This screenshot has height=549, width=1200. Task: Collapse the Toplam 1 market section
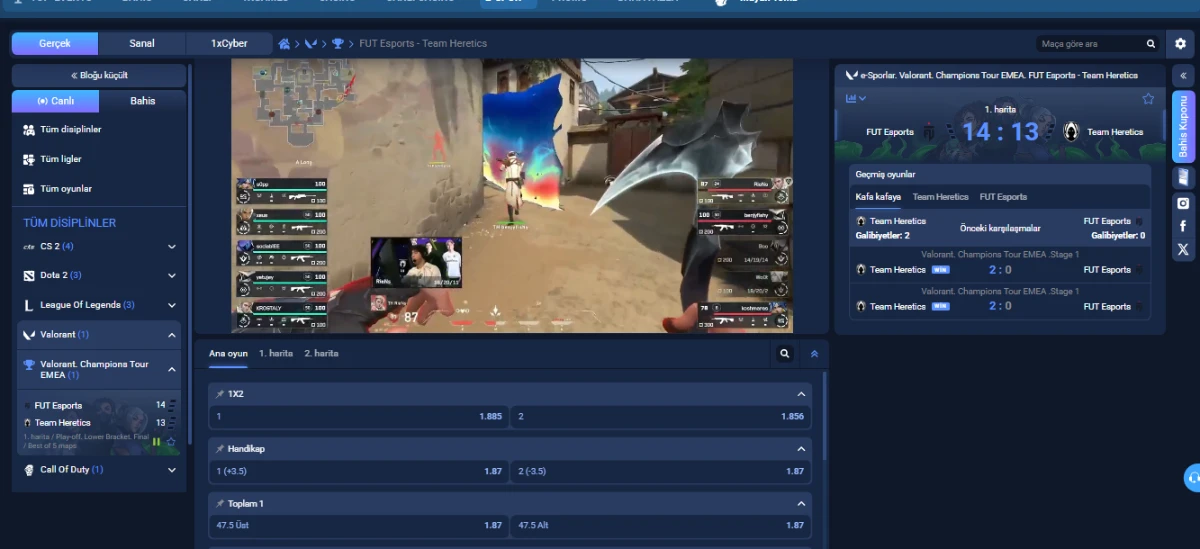pos(801,504)
